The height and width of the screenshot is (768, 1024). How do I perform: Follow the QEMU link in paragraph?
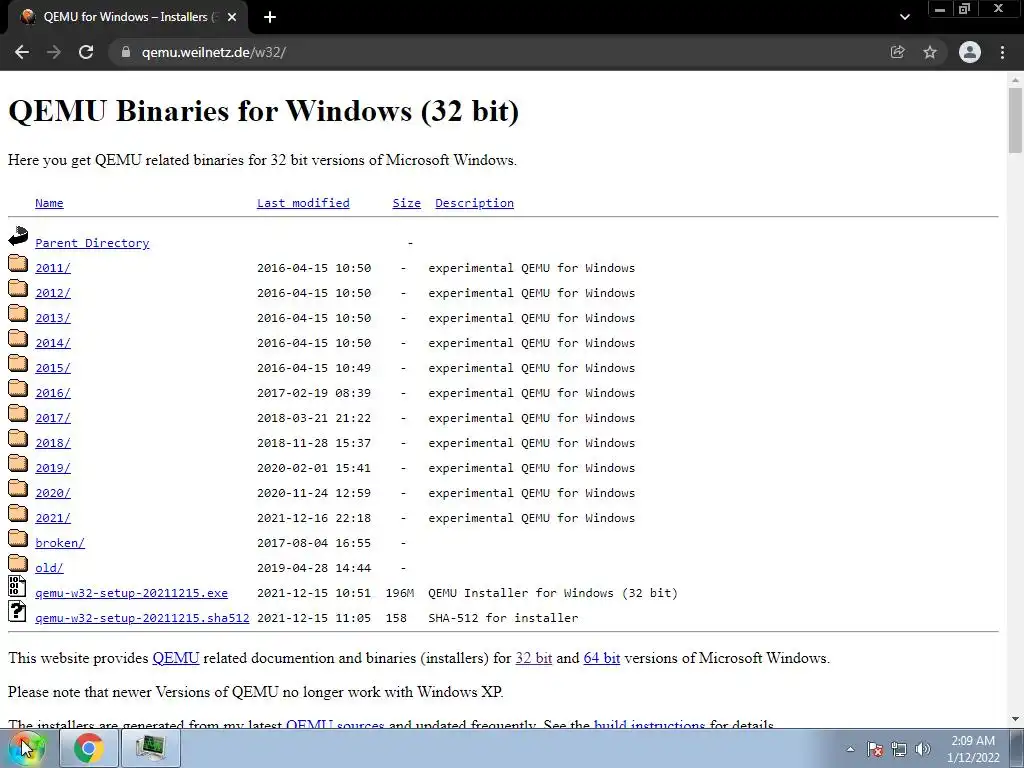(176, 658)
